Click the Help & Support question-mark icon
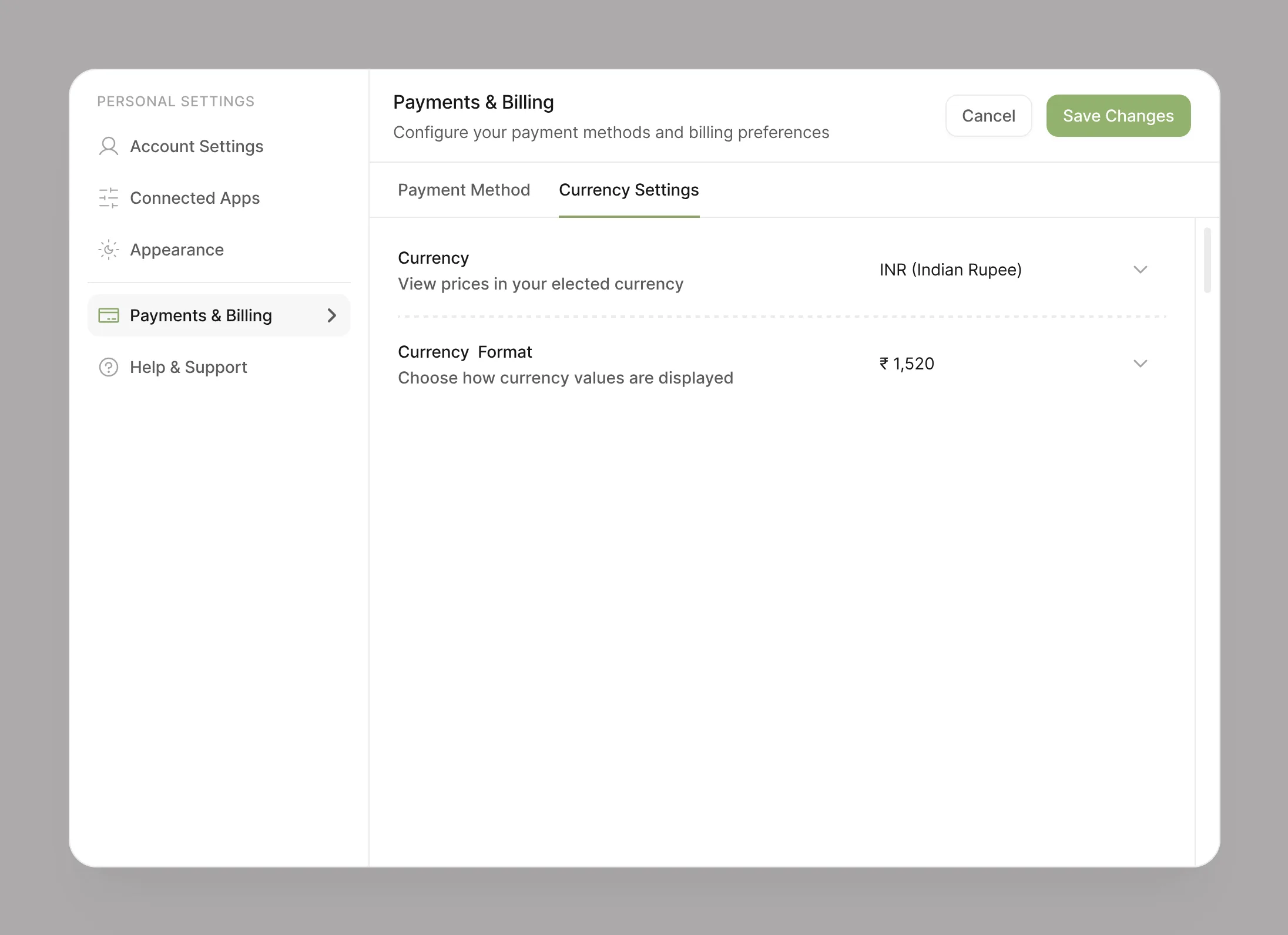 tap(109, 367)
